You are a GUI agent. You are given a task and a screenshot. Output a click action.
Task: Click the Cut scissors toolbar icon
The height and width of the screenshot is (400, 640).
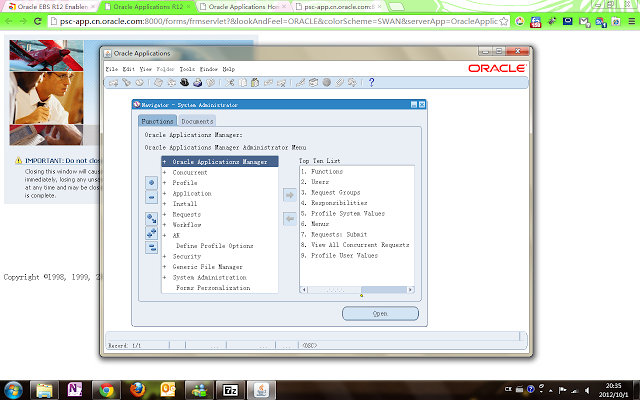(229, 82)
